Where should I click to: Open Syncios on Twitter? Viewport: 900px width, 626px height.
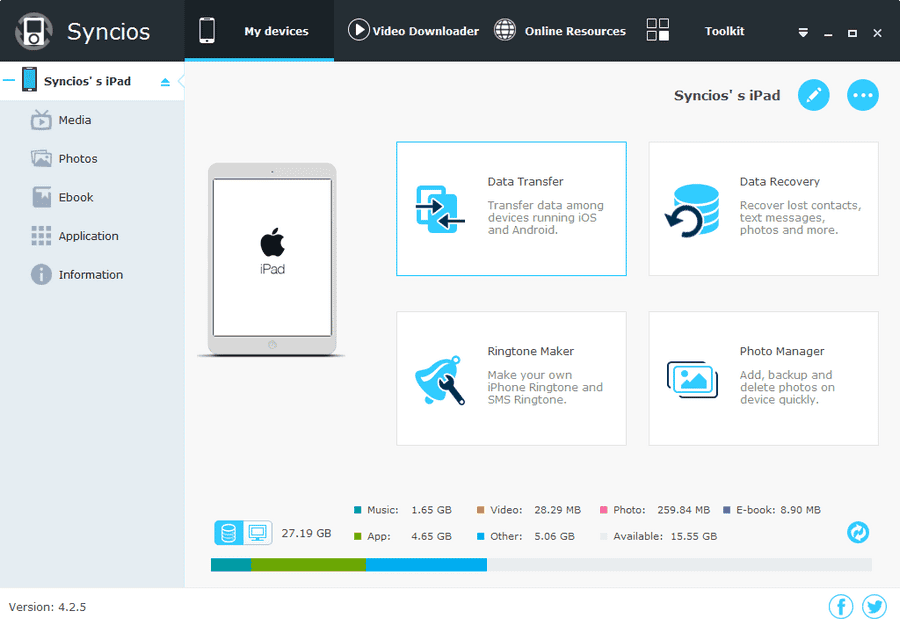874,606
